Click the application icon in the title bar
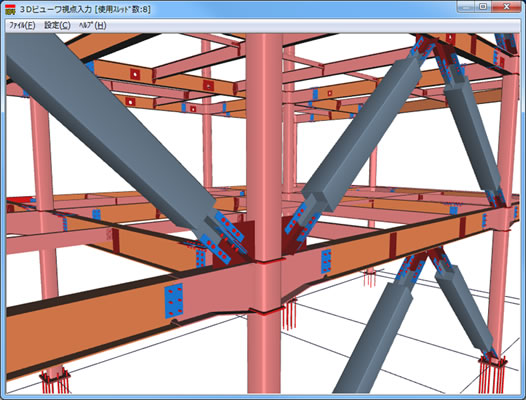The width and height of the screenshot is (526, 400). pyautogui.click(x=11, y=9)
